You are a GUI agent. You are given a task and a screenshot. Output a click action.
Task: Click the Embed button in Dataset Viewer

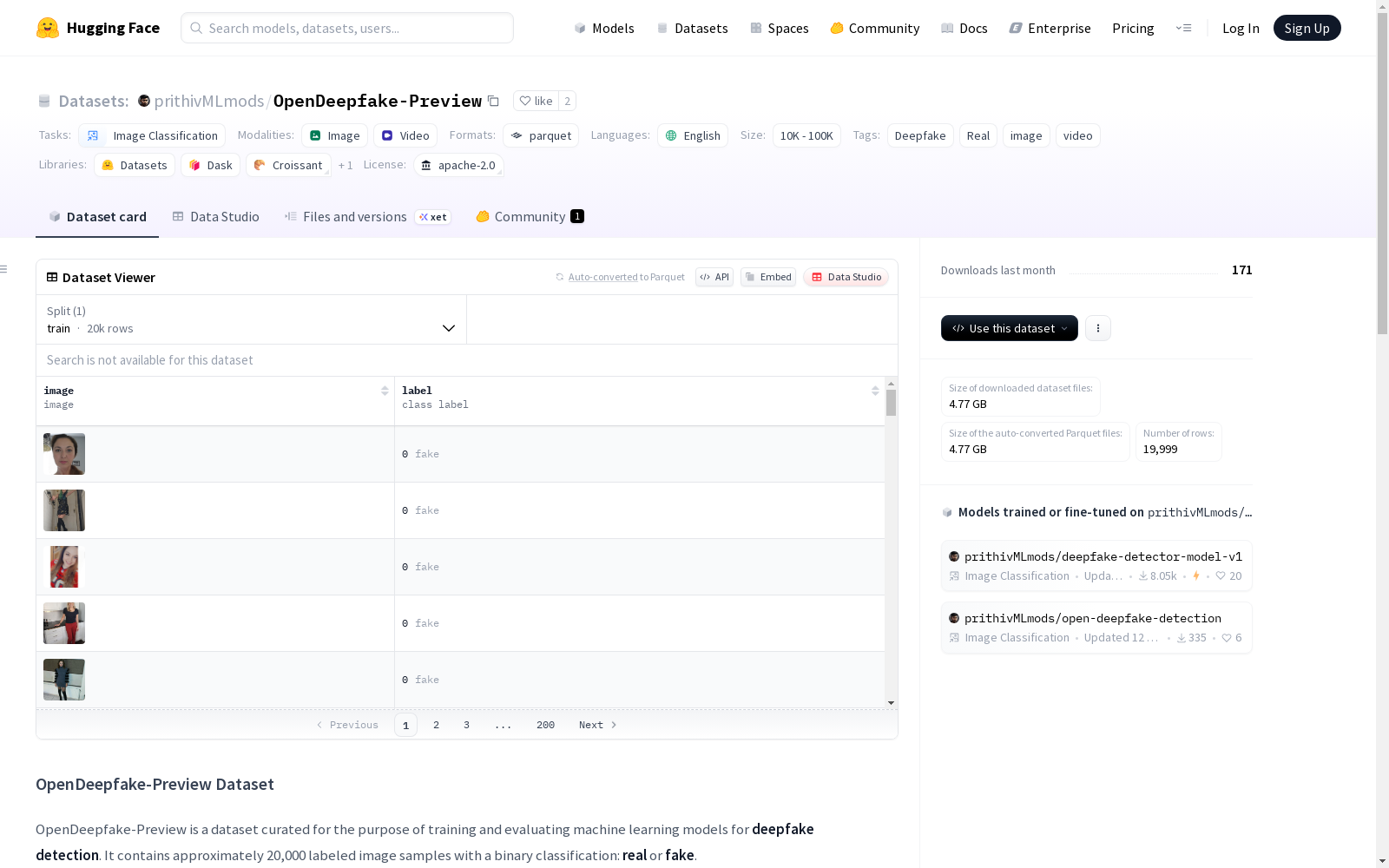point(768,277)
